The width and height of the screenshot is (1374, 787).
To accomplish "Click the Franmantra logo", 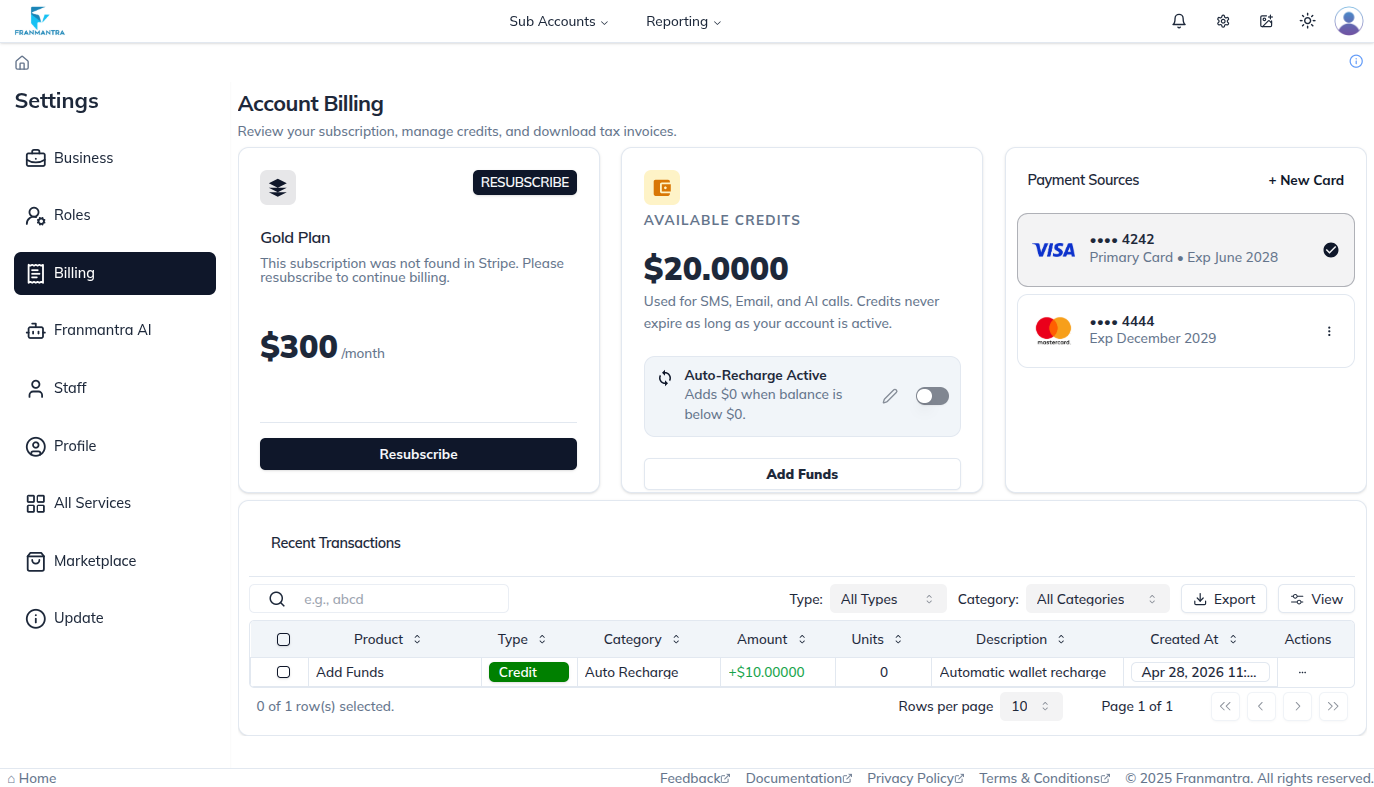I will [40, 21].
